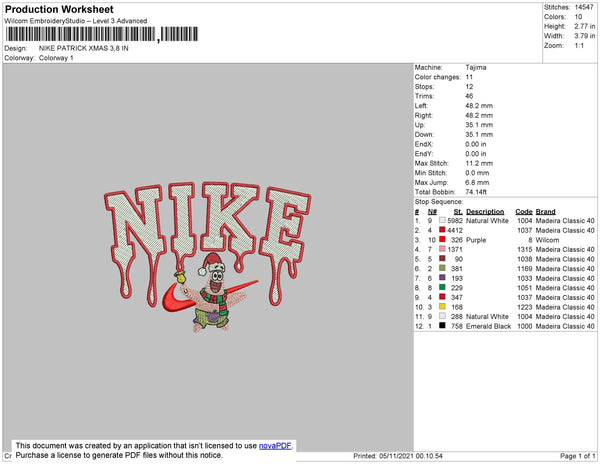Click the 'Wilcom' brand in stop 3

click(547, 240)
